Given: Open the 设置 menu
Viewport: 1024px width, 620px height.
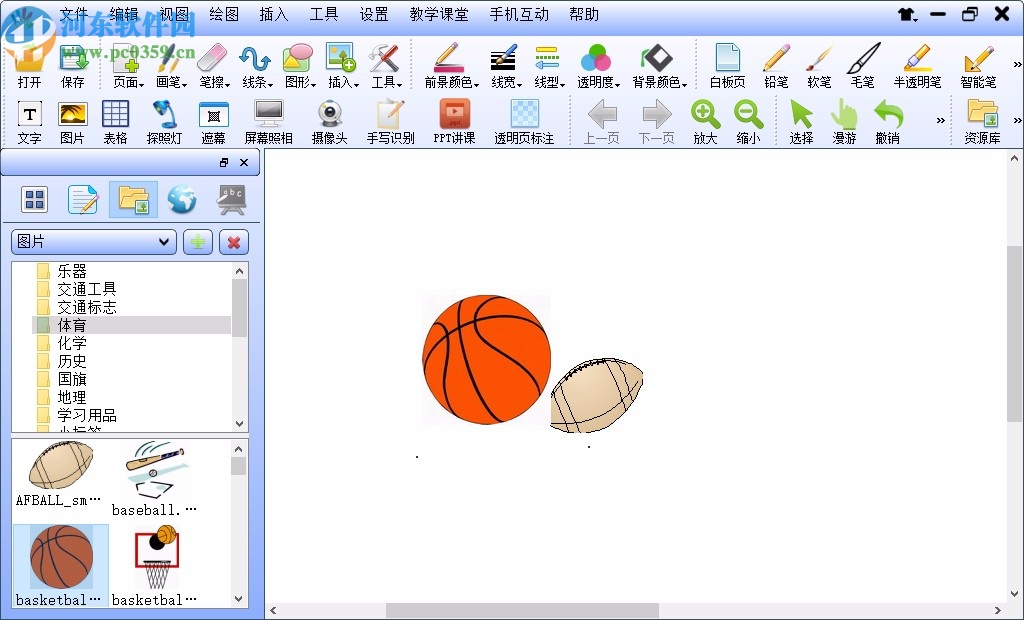Looking at the screenshot, I should (374, 14).
